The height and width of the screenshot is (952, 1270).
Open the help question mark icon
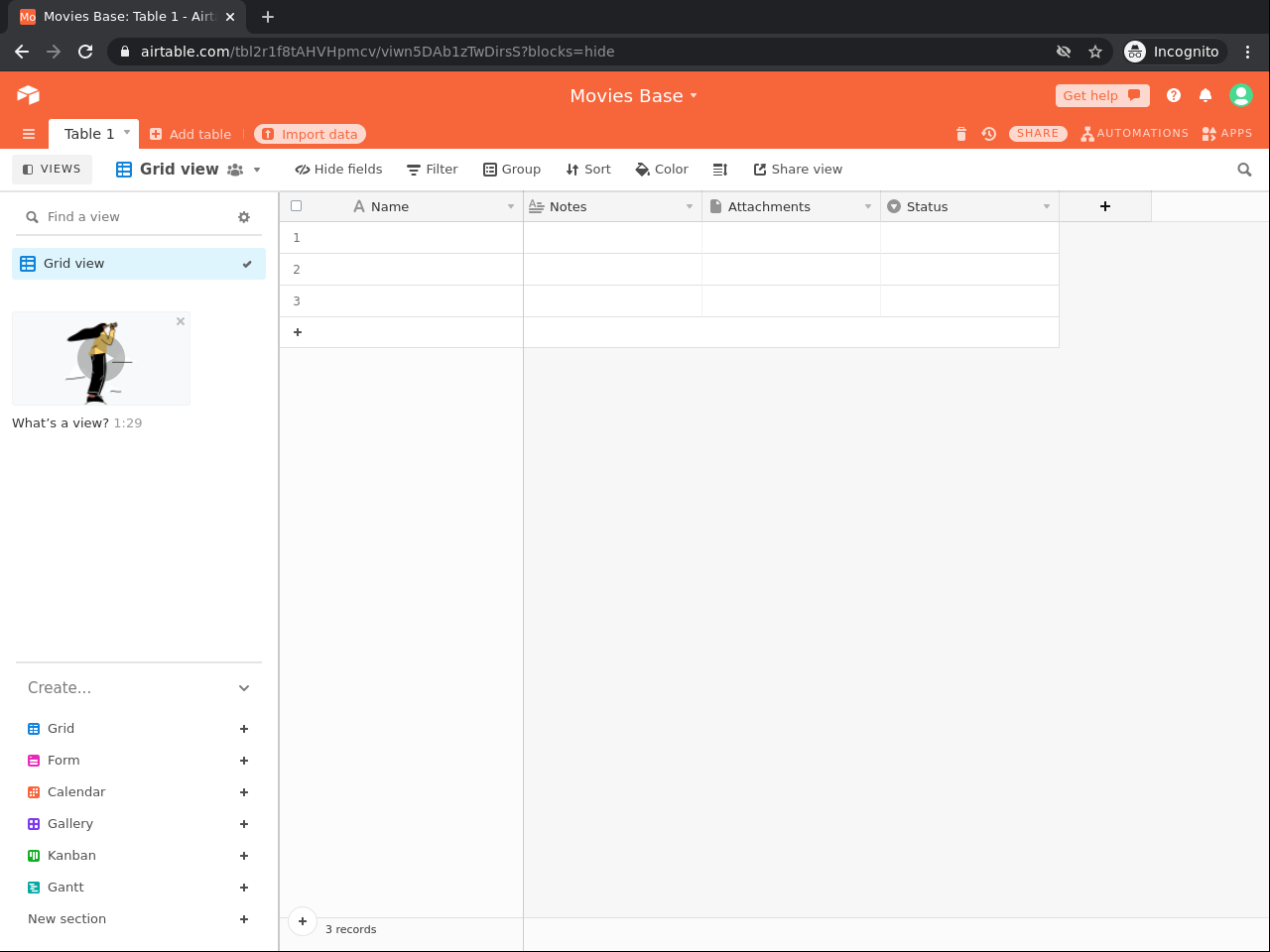click(1174, 95)
